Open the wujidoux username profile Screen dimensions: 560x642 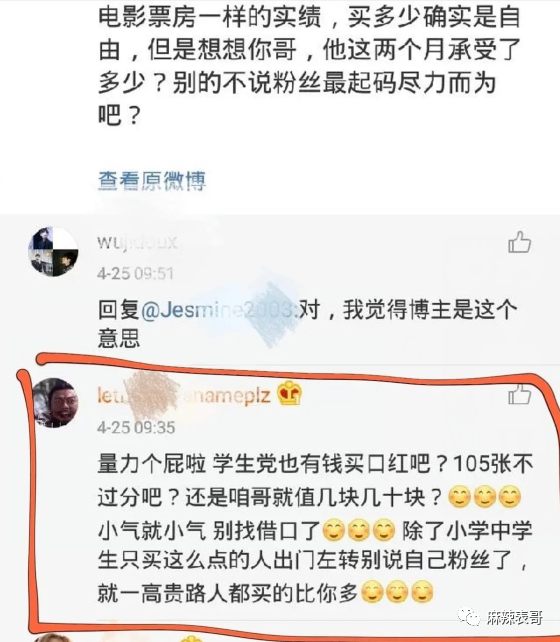pos(137,242)
